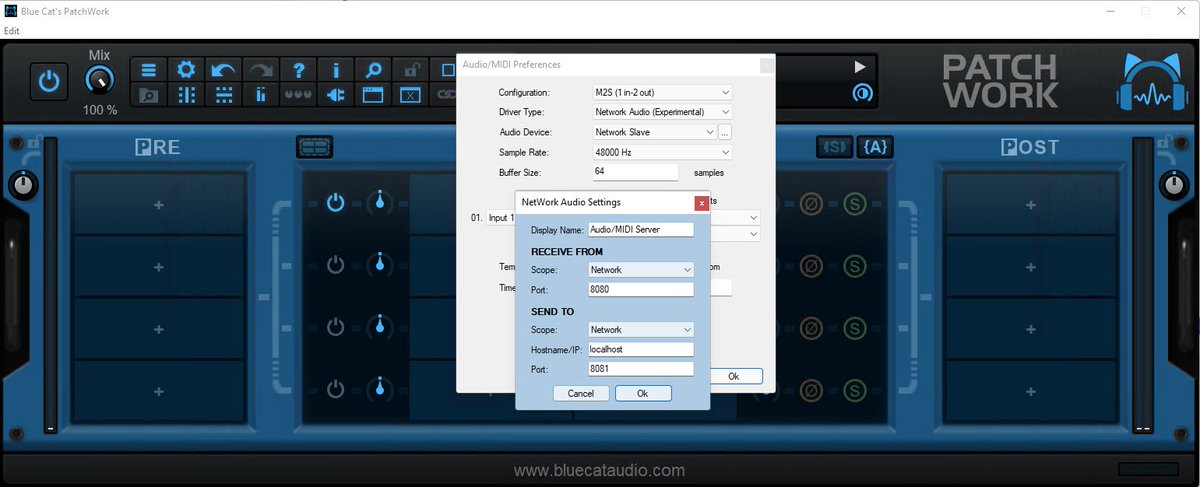Click the {A} button
The image size is (1200, 487).
click(x=875, y=147)
